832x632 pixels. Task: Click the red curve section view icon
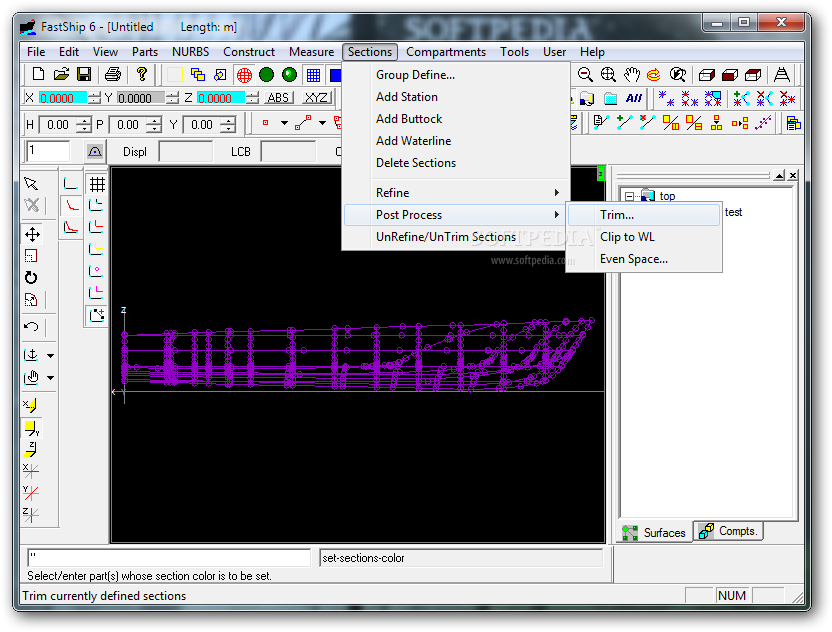(71, 205)
